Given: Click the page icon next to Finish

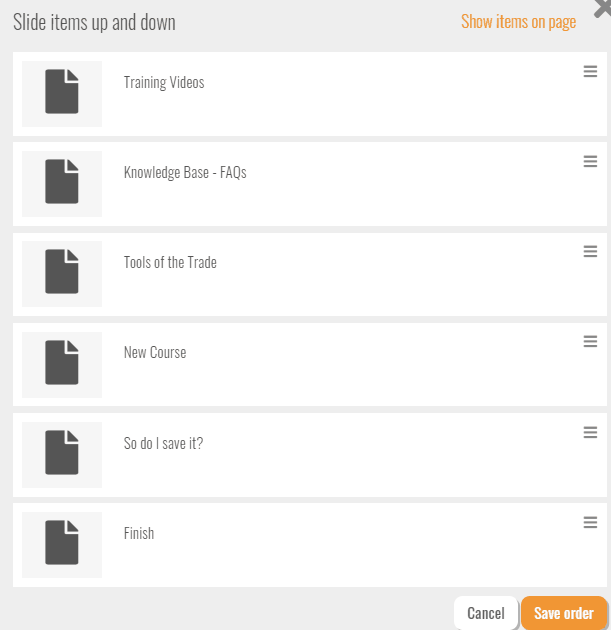Looking at the screenshot, I should [x=62, y=542].
